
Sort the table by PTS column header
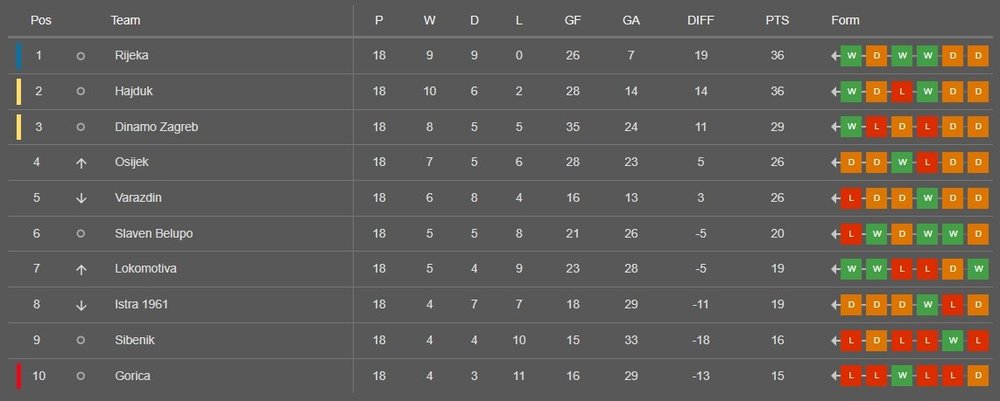click(776, 21)
